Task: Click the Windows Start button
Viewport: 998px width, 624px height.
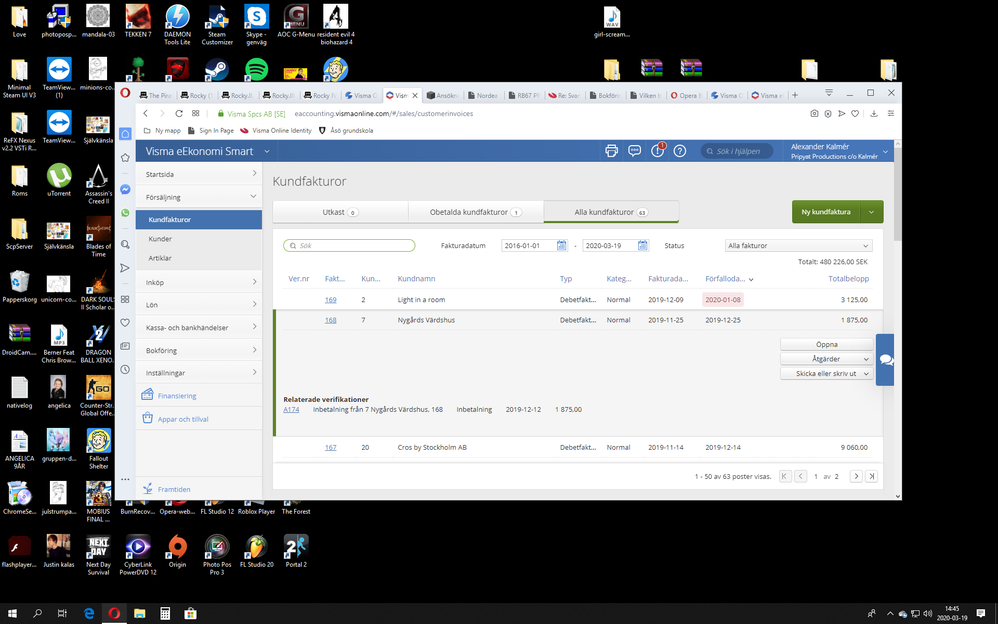Action: pos(12,613)
